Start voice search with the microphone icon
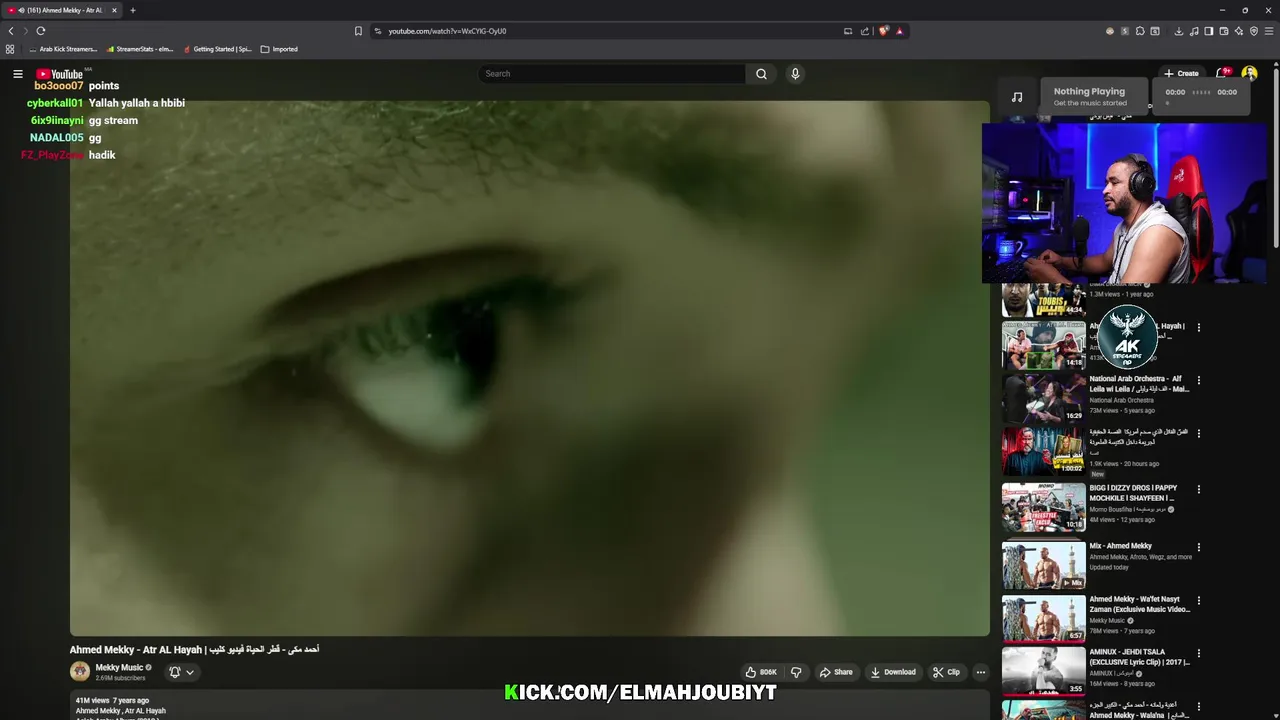This screenshot has width=1280, height=720. (x=795, y=74)
